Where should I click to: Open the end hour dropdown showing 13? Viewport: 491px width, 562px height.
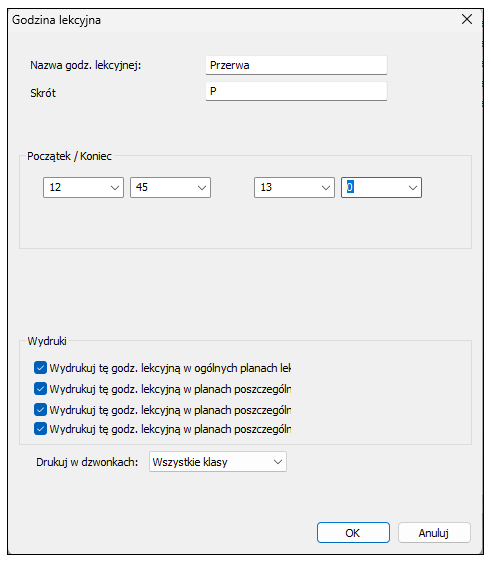(294, 187)
